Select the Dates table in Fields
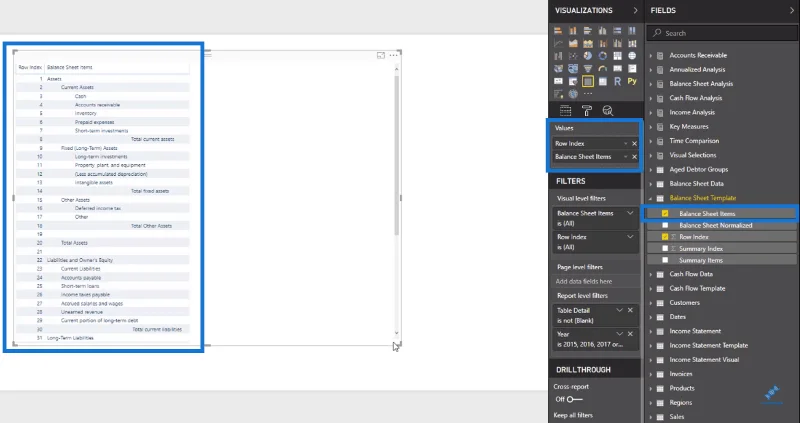Viewport: 800px width, 423px height. click(678, 317)
